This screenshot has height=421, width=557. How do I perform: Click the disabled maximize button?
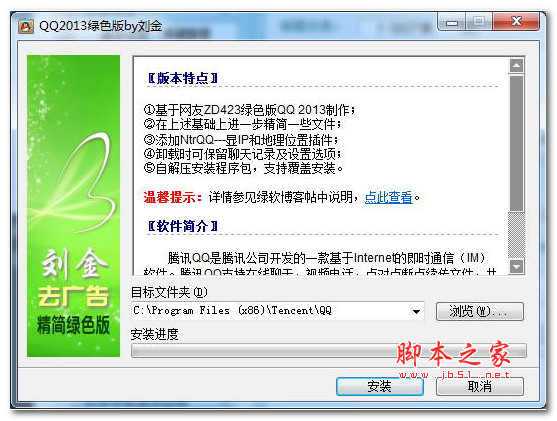[478, 22]
